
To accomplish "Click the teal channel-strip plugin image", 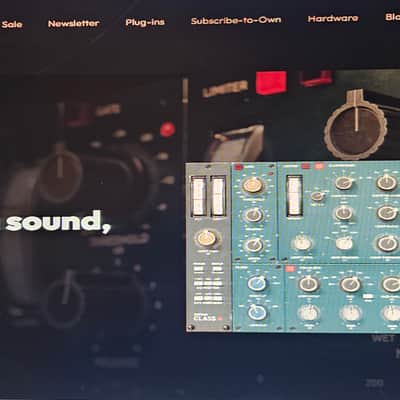I will pos(293,247).
